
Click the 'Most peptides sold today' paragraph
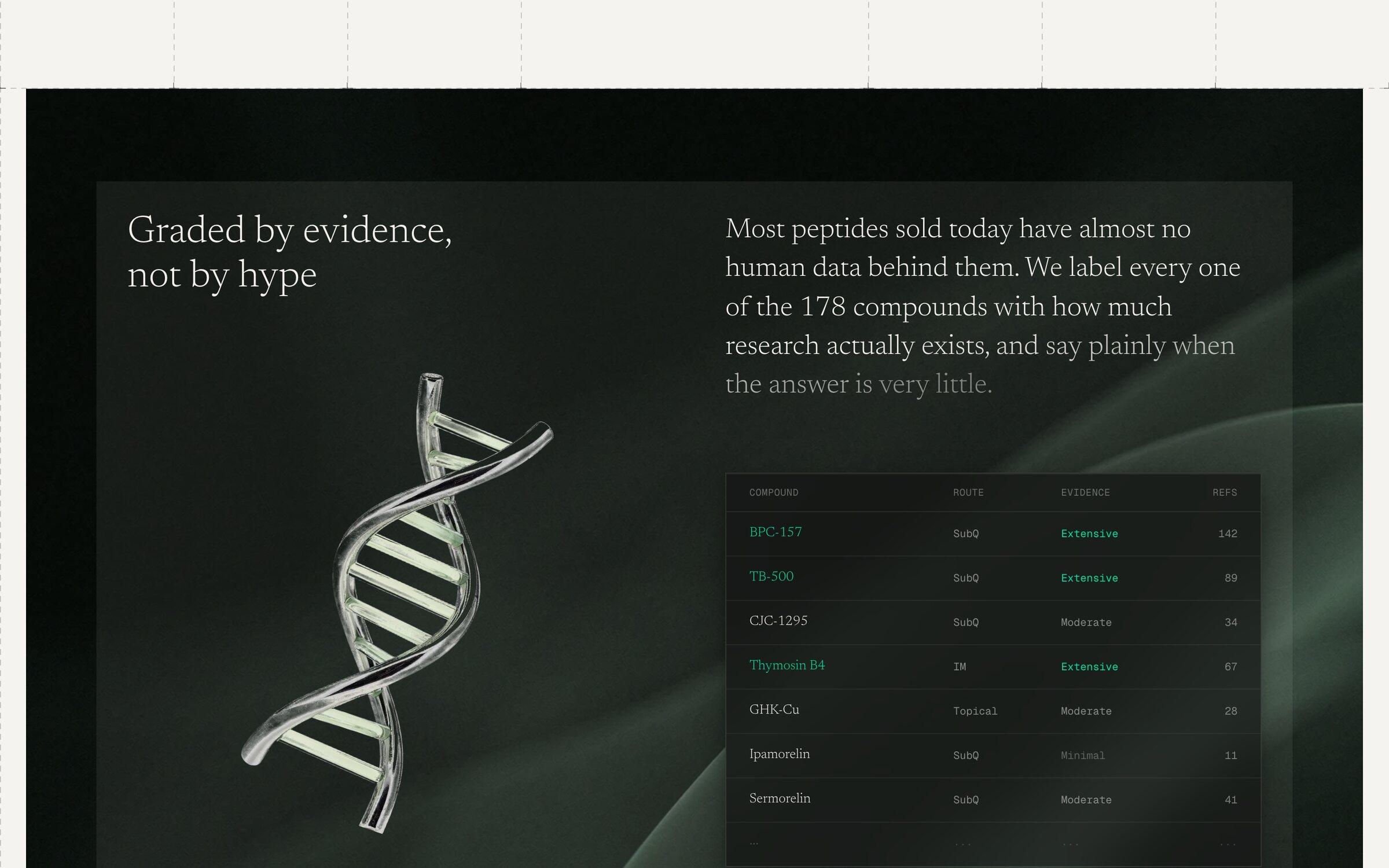(x=983, y=306)
